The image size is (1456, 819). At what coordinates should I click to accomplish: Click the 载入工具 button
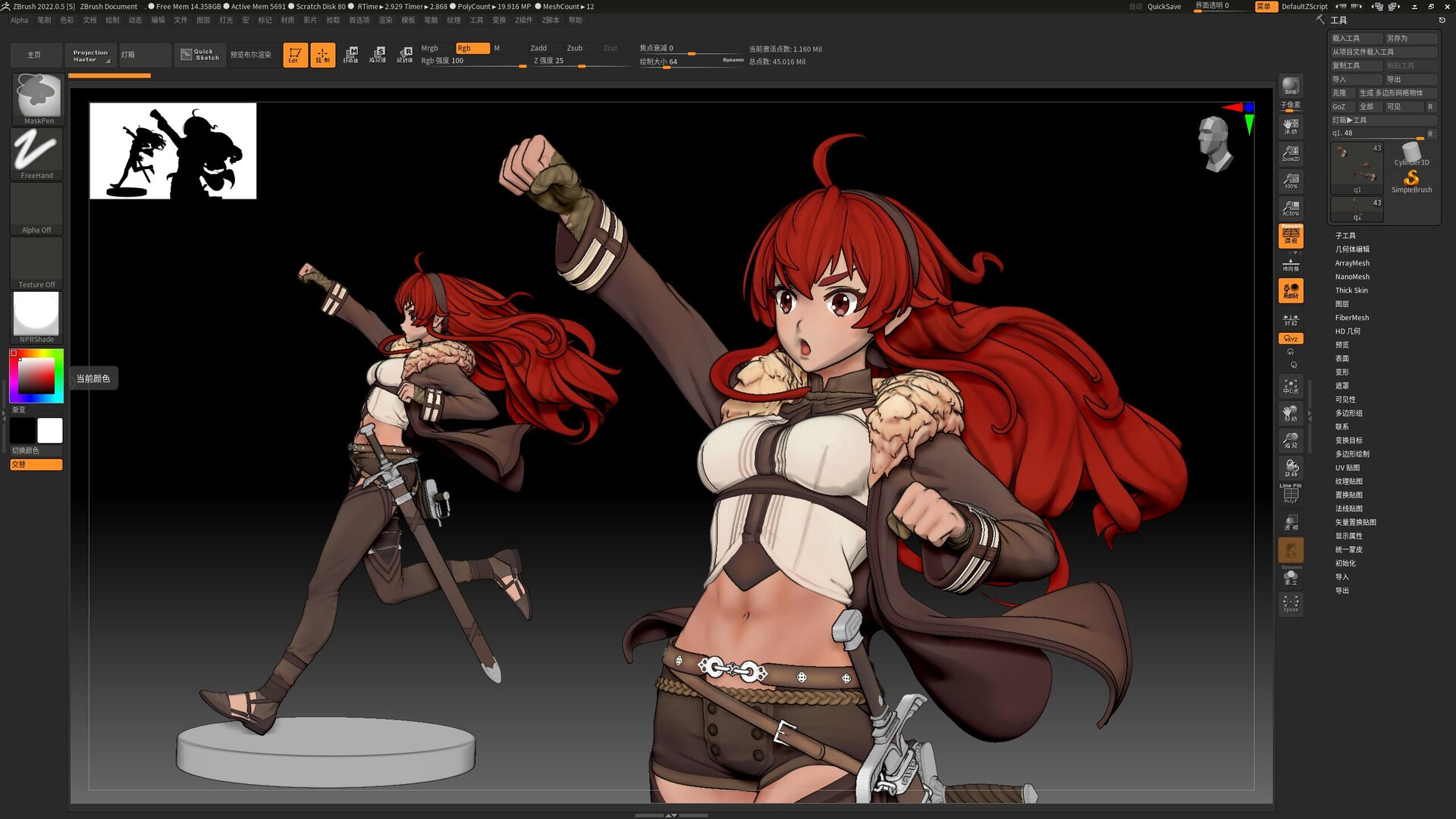click(x=1356, y=38)
